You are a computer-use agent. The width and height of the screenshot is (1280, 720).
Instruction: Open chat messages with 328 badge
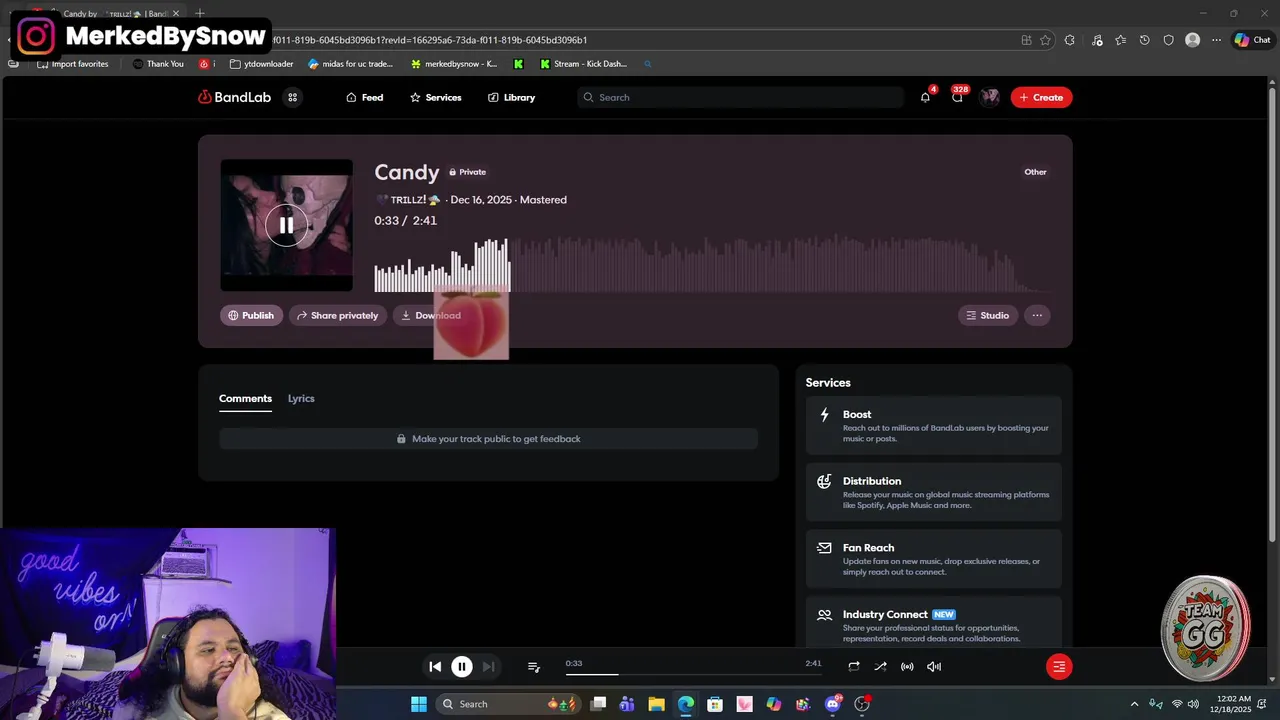(958, 97)
